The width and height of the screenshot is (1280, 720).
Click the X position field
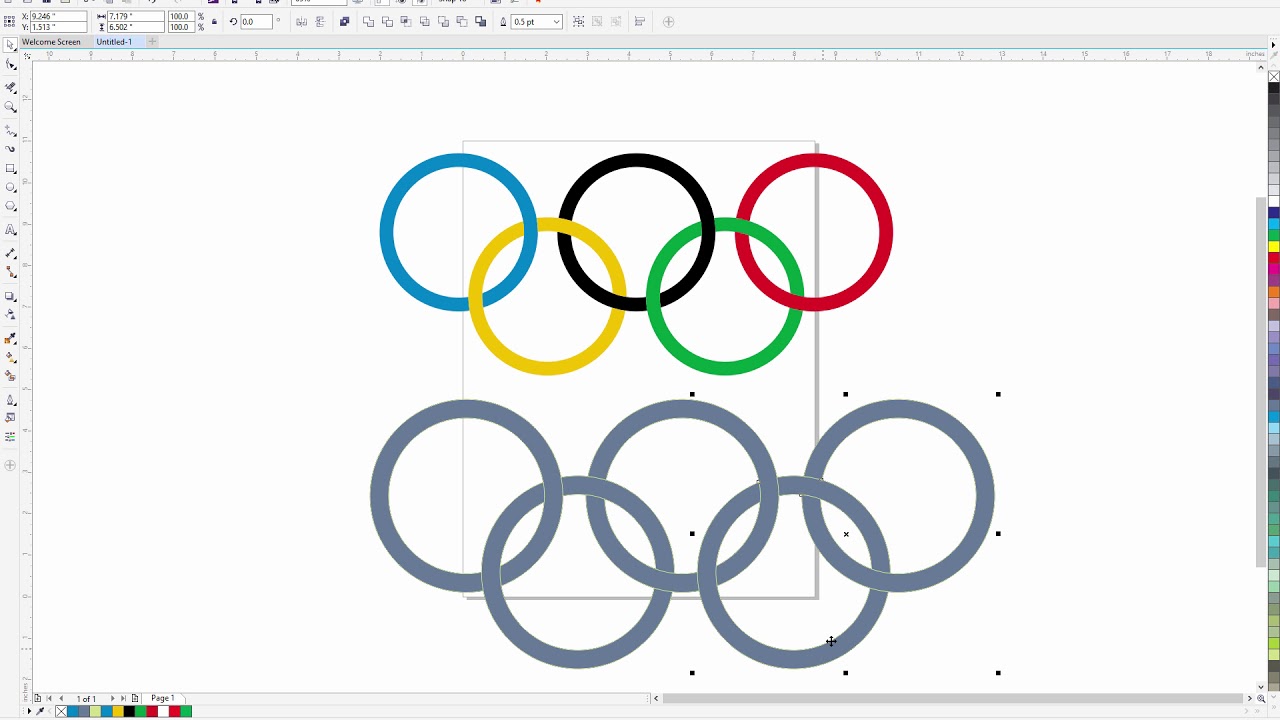(57, 17)
